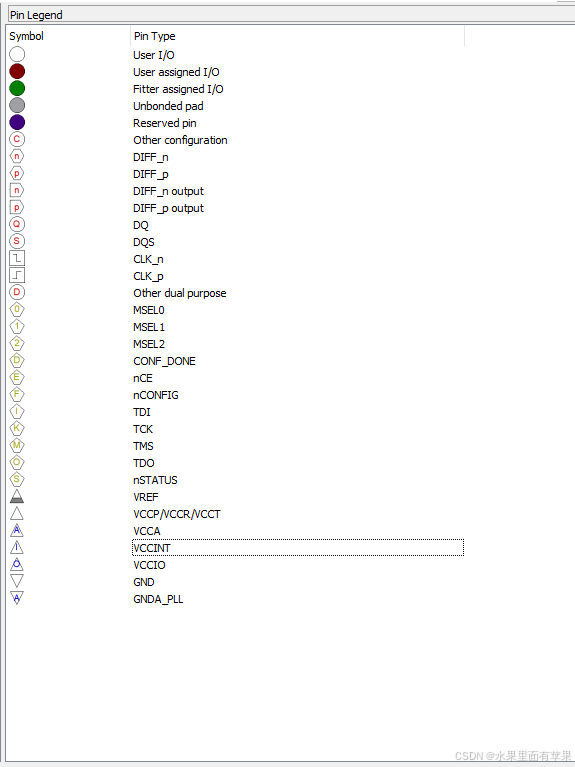This screenshot has height=767, width=575.
Task: Click the 'CLK_p' pin type text
Action: point(148,276)
